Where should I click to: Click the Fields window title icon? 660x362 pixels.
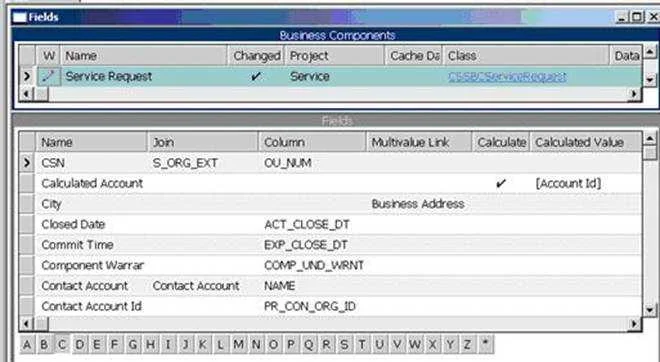pos(19,17)
